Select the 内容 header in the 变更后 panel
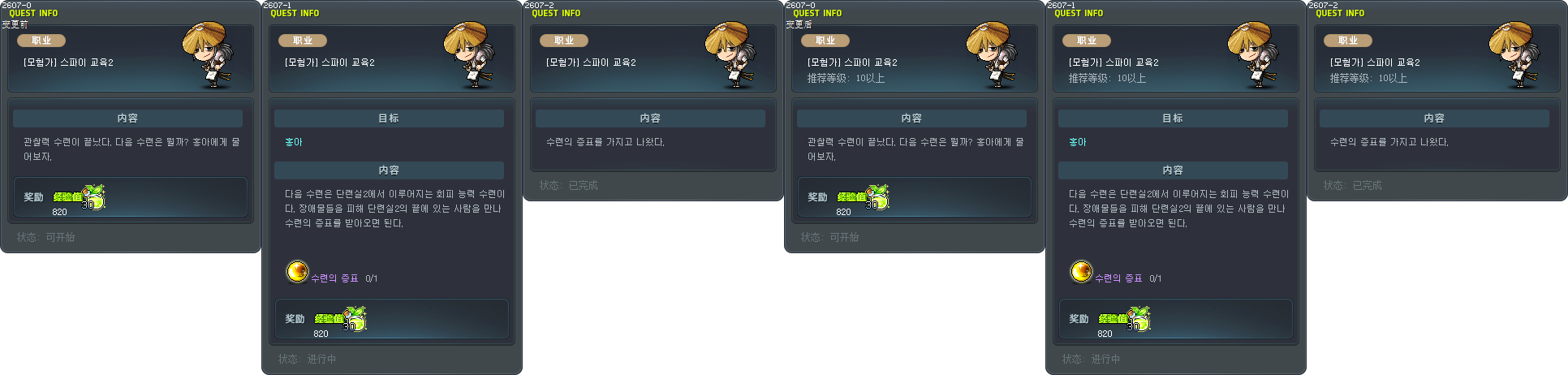Screen dimensions: 1568x375 click(911, 119)
